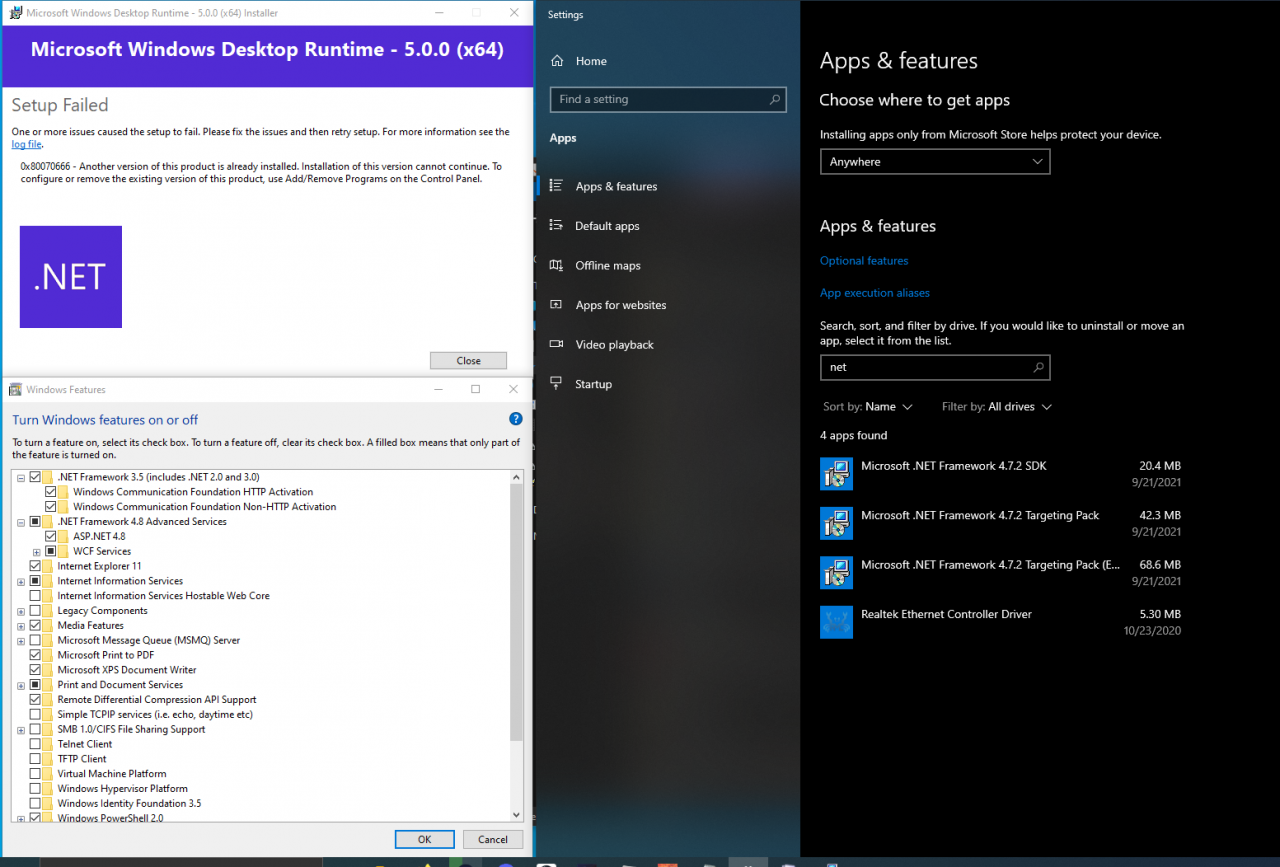Check the TFTP Client checkbox
Viewport: 1280px width, 867px height.
(x=35, y=759)
